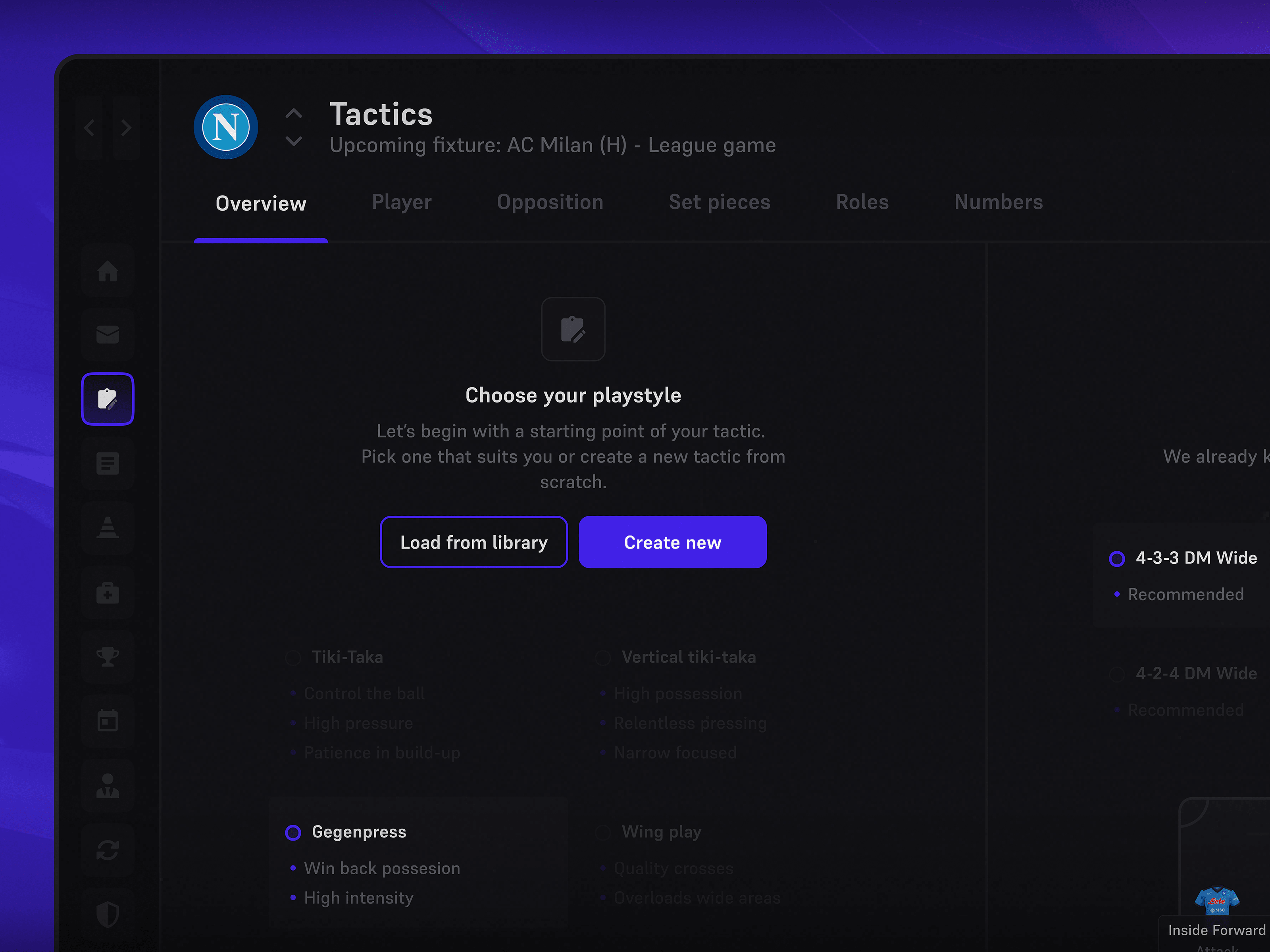
Task: Click the High pressure bullet
Action: click(x=358, y=723)
